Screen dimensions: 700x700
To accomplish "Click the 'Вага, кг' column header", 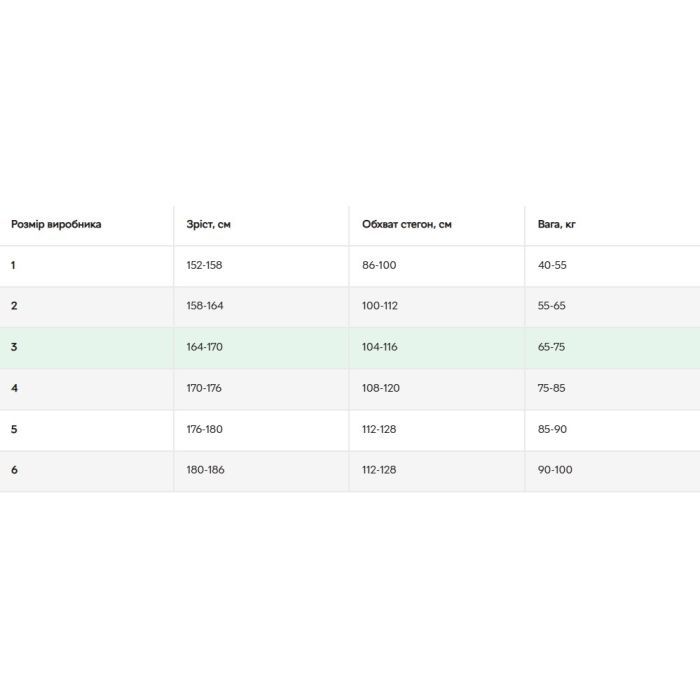I will click(557, 225).
